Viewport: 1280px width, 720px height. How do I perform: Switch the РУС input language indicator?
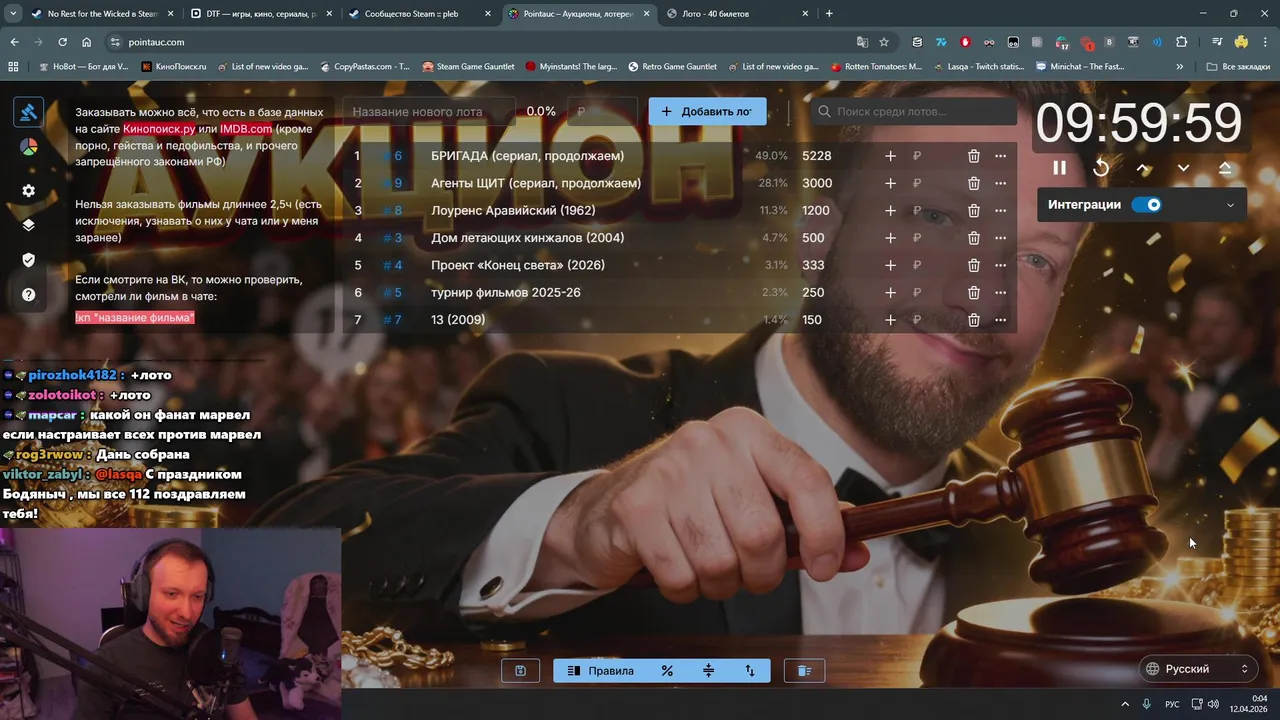coord(1172,704)
